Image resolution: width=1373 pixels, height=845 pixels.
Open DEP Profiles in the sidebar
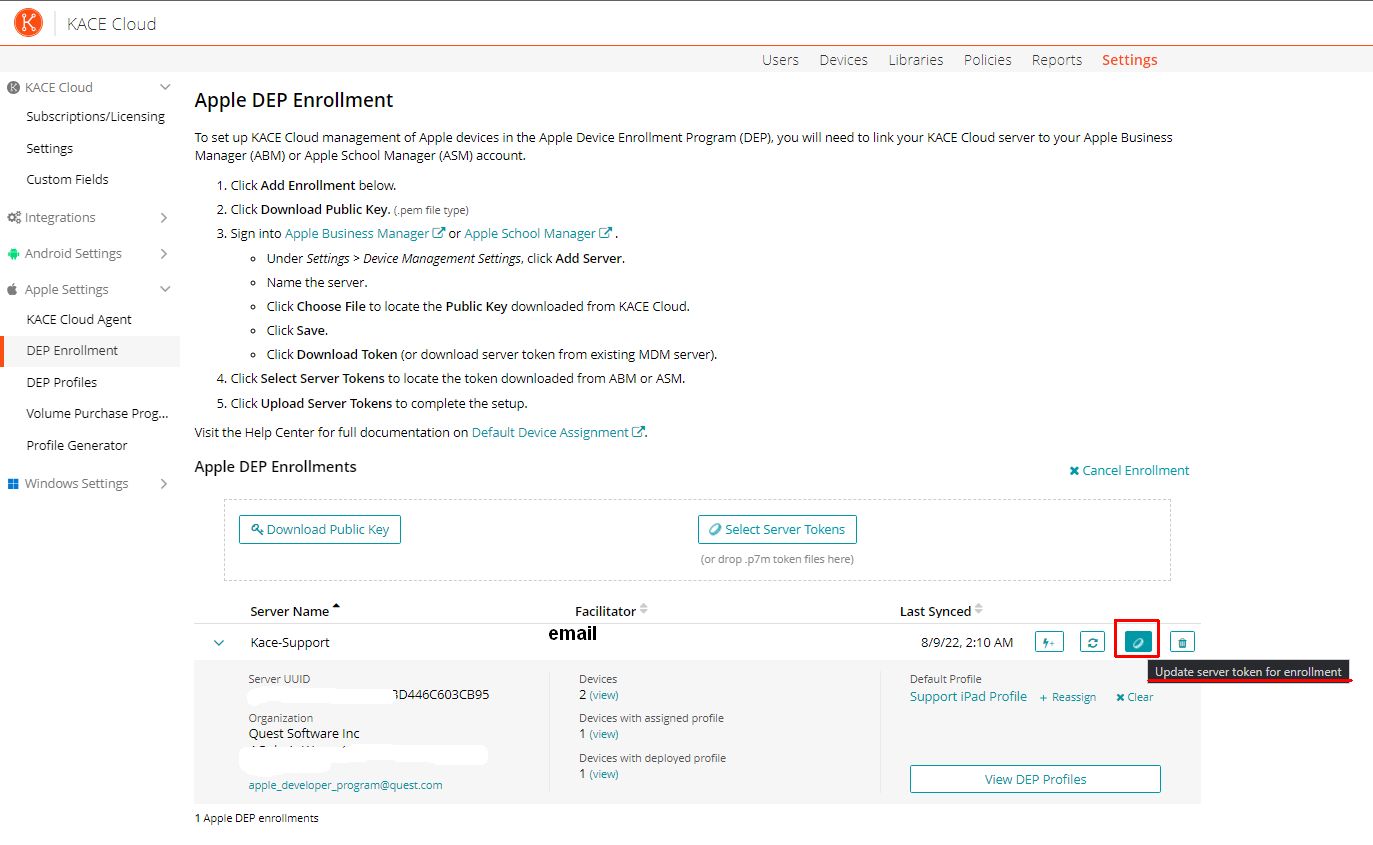(x=62, y=382)
